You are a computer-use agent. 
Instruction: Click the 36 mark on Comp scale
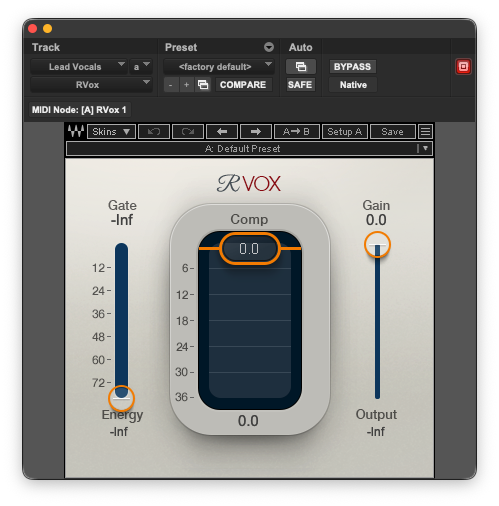[x=182, y=397]
